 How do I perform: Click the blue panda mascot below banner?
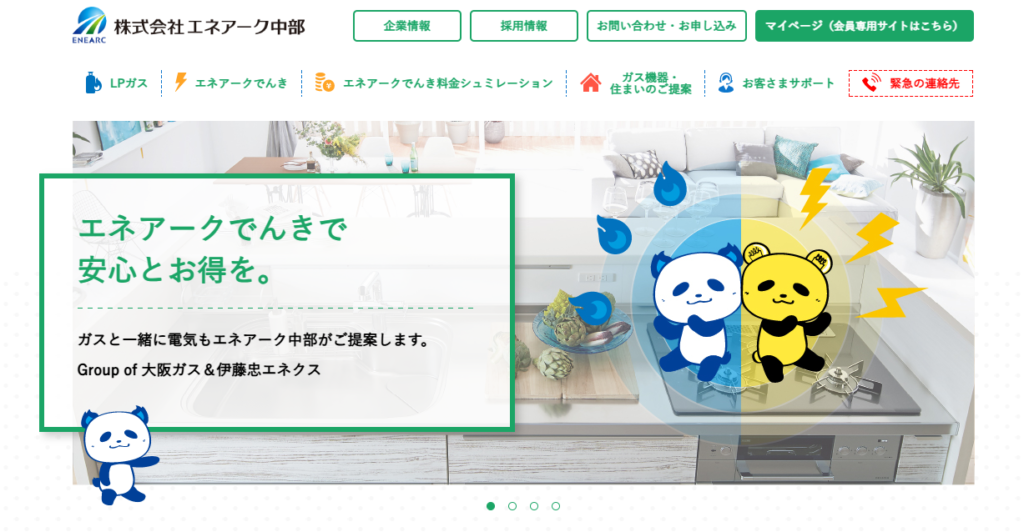click(120, 455)
